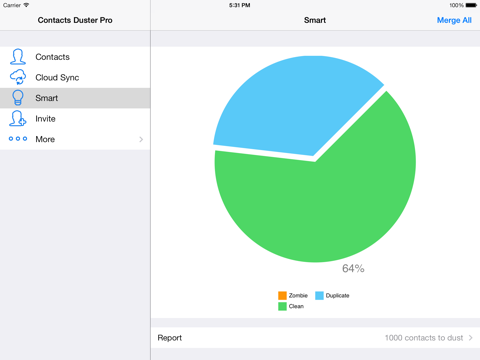Expand the More row chevron
The image size is (480, 360).
tap(141, 139)
